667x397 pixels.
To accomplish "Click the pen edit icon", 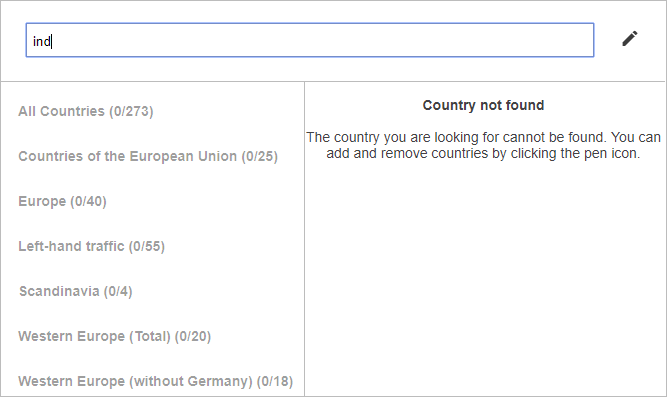I will pyautogui.click(x=630, y=38).
